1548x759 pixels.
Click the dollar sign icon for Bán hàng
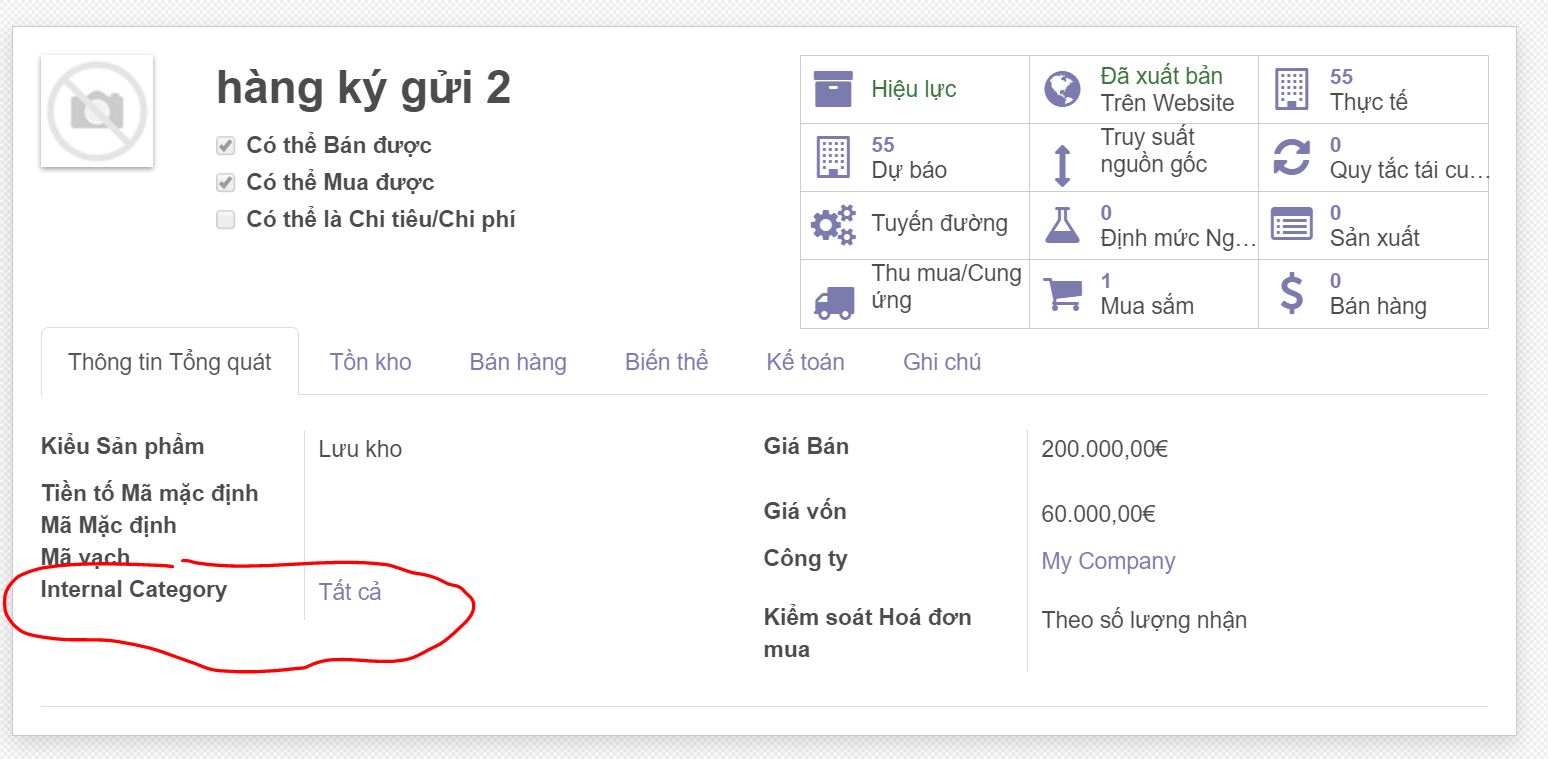coord(1292,293)
